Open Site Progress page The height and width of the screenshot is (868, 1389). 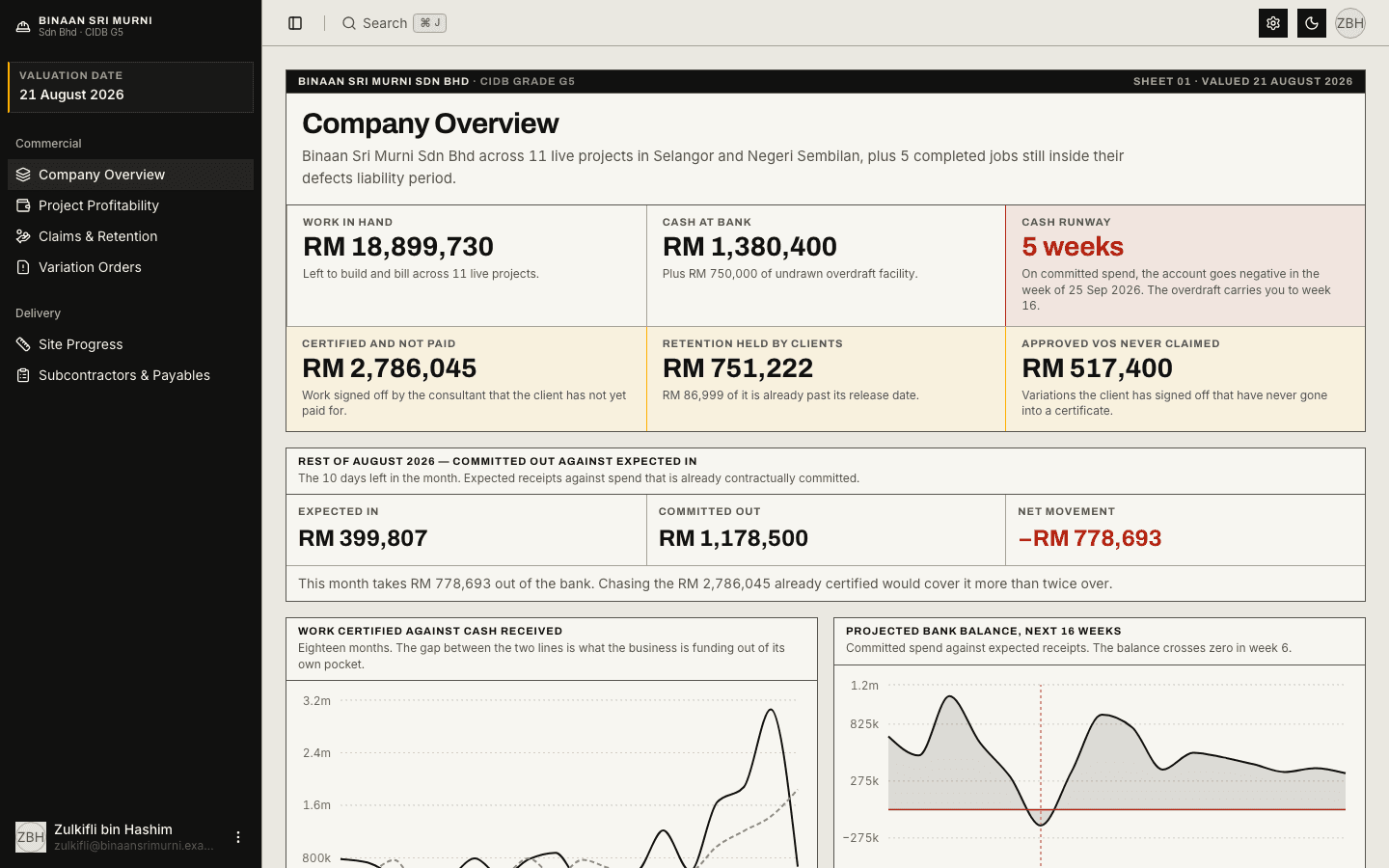130,344
